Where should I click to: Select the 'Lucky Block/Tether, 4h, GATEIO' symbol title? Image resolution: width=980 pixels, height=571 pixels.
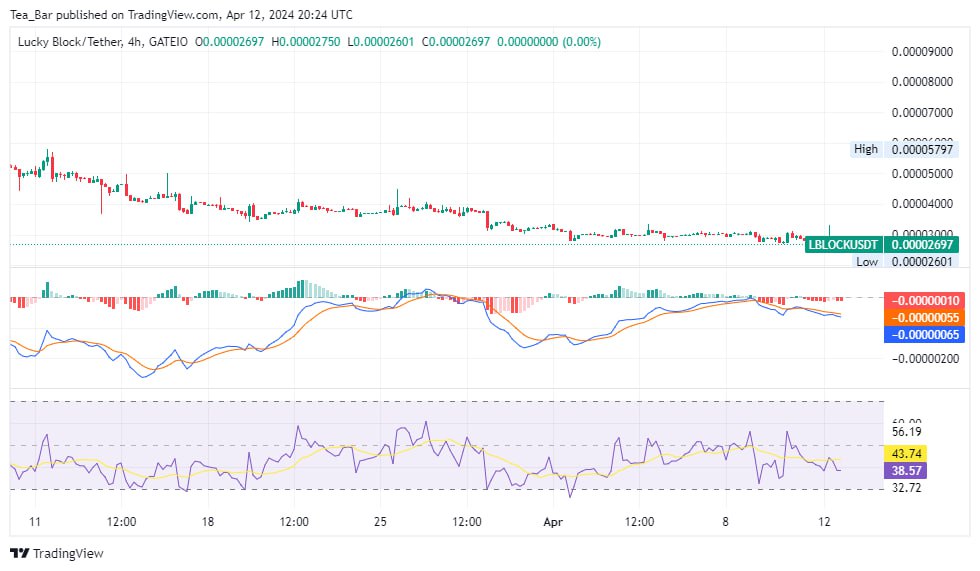(x=102, y=42)
